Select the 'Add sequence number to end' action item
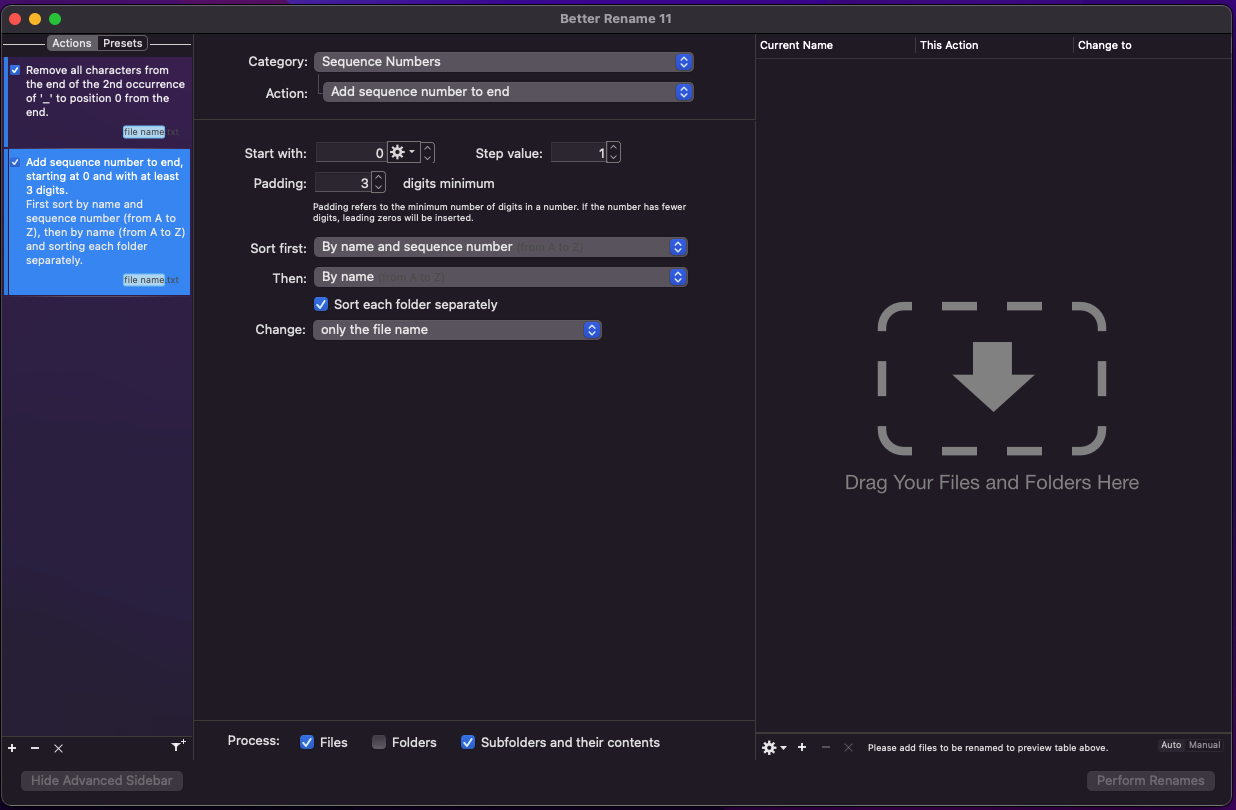This screenshot has width=1236, height=810. (98, 222)
